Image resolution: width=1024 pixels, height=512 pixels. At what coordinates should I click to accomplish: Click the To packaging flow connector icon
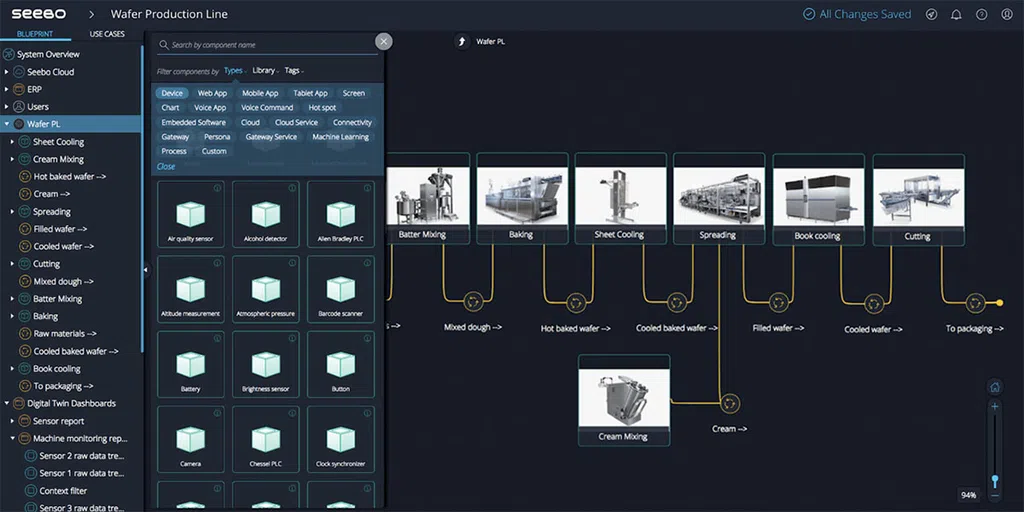[975, 302]
